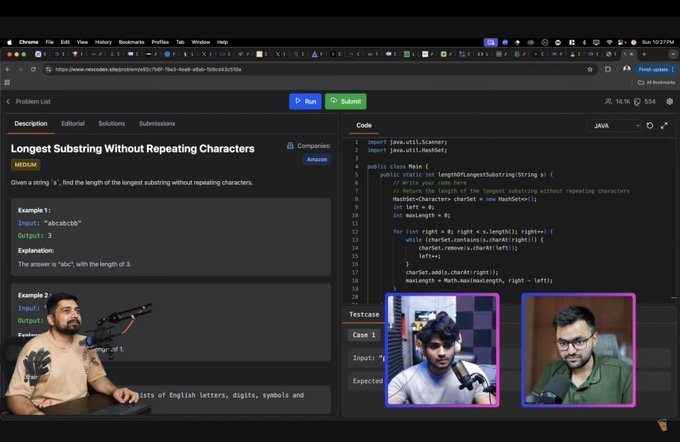
Task: Click line 1 import java.util.Scanner
Action: tap(407, 142)
